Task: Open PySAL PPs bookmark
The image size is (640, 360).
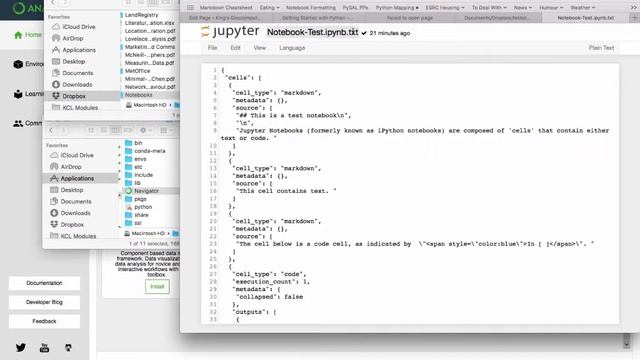Action: (x=355, y=7)
